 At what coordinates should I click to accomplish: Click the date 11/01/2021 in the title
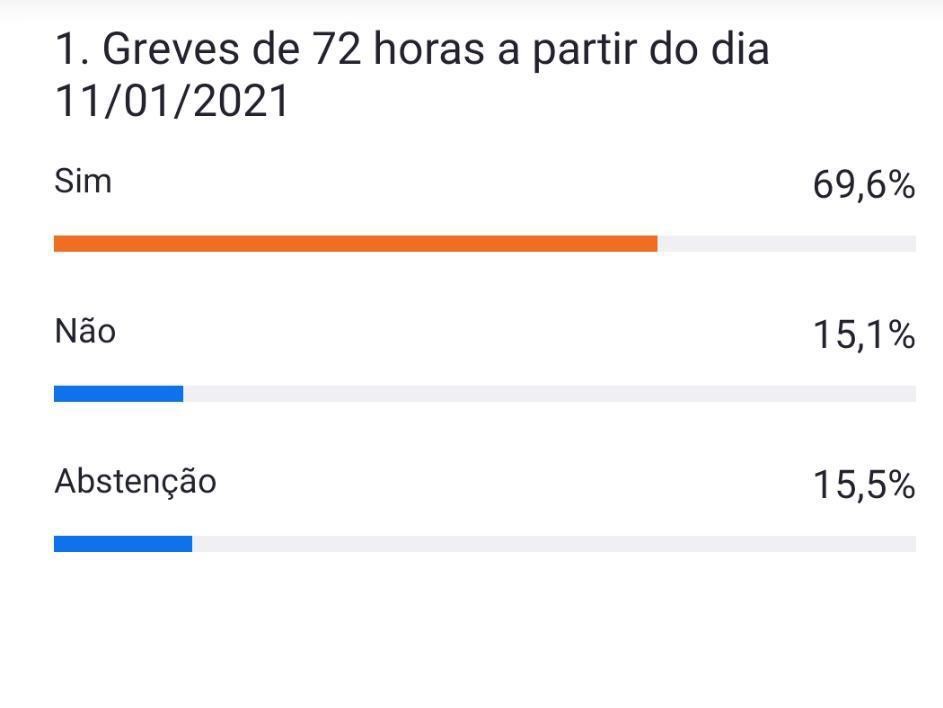(x=171, y=102)
